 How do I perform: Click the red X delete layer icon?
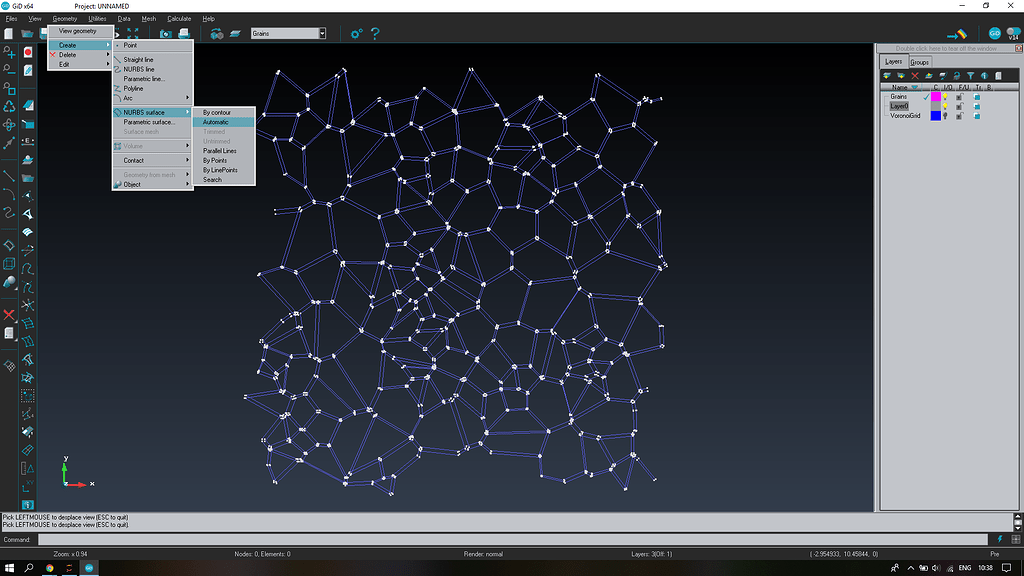(914, 76)
